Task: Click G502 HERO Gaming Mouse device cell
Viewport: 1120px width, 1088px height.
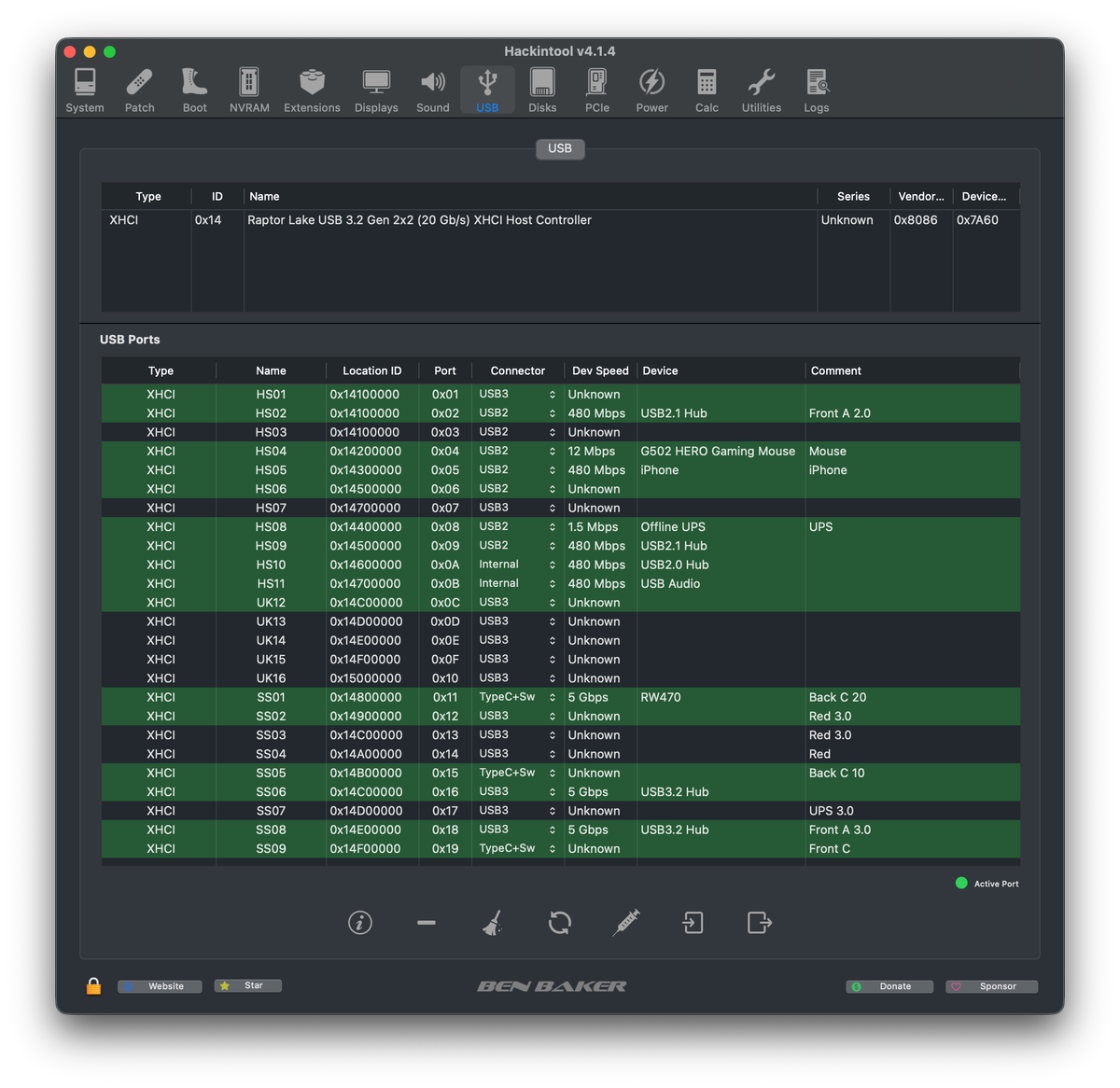Action: pyautogui.click(x=718, y=451)
